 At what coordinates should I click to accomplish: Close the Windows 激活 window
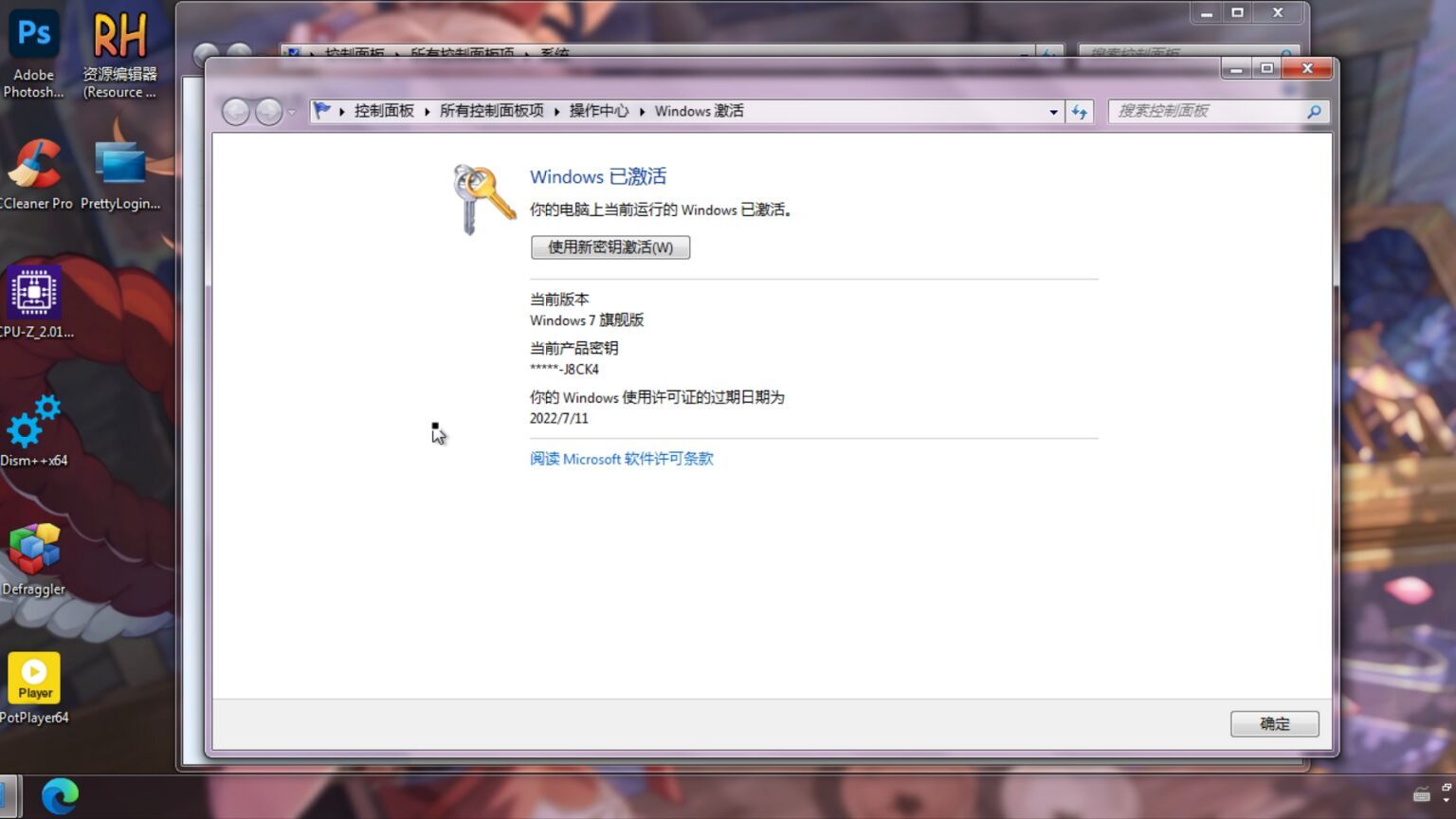pos(1307,69)
